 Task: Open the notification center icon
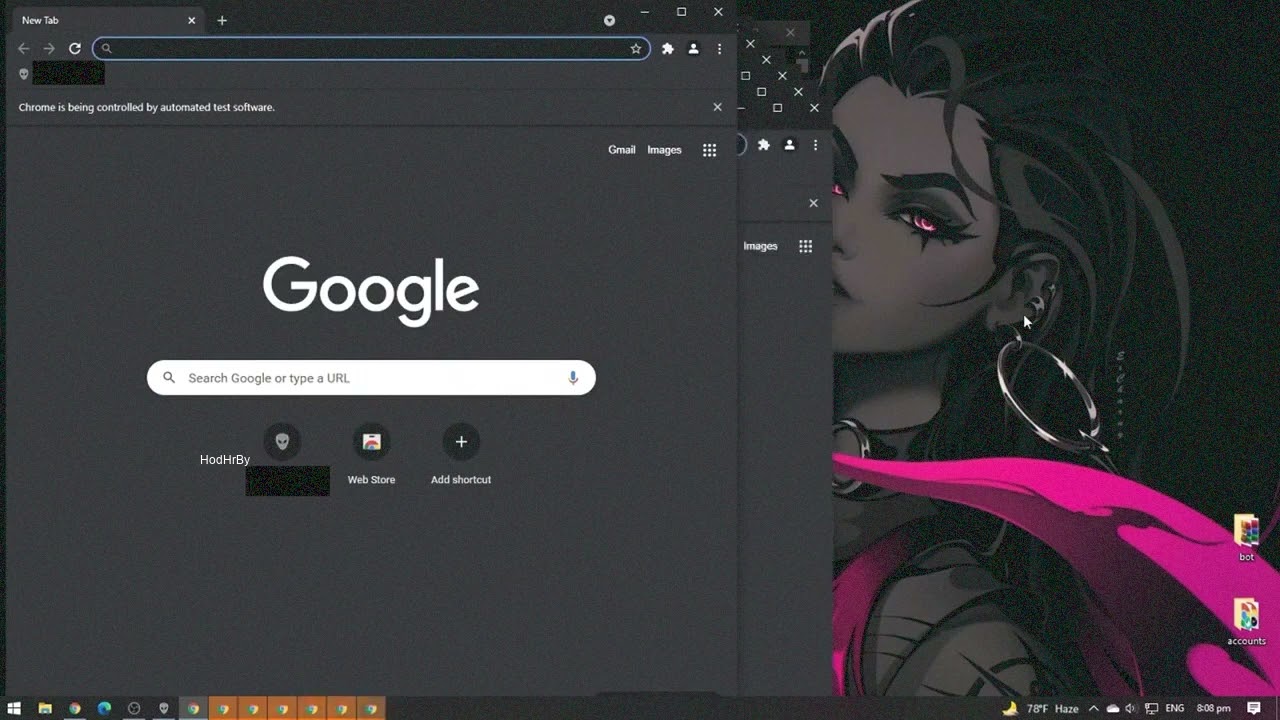(x=1254, y=709)
